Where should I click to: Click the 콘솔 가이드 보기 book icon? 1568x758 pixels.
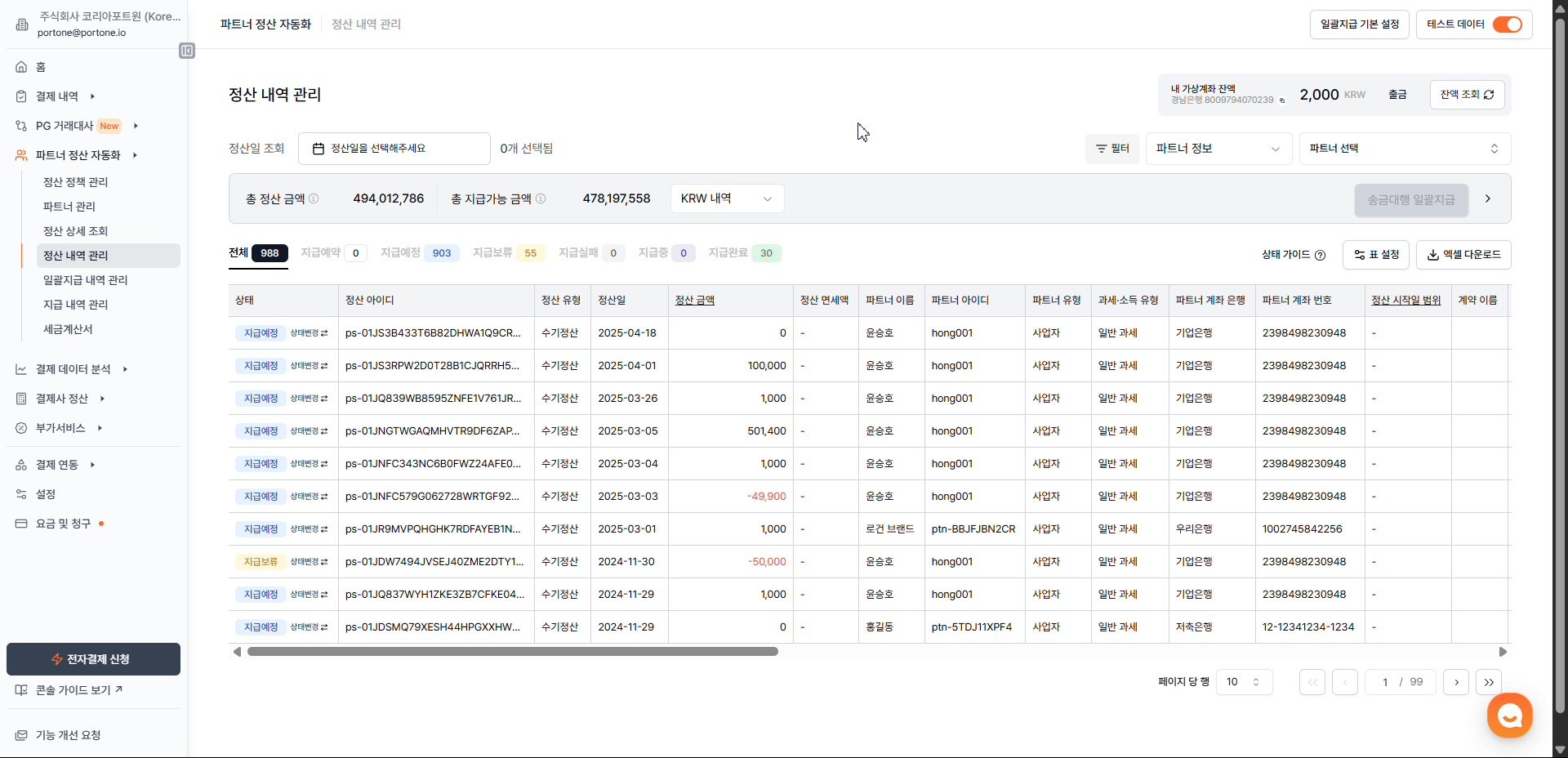[x=21, y=690]
